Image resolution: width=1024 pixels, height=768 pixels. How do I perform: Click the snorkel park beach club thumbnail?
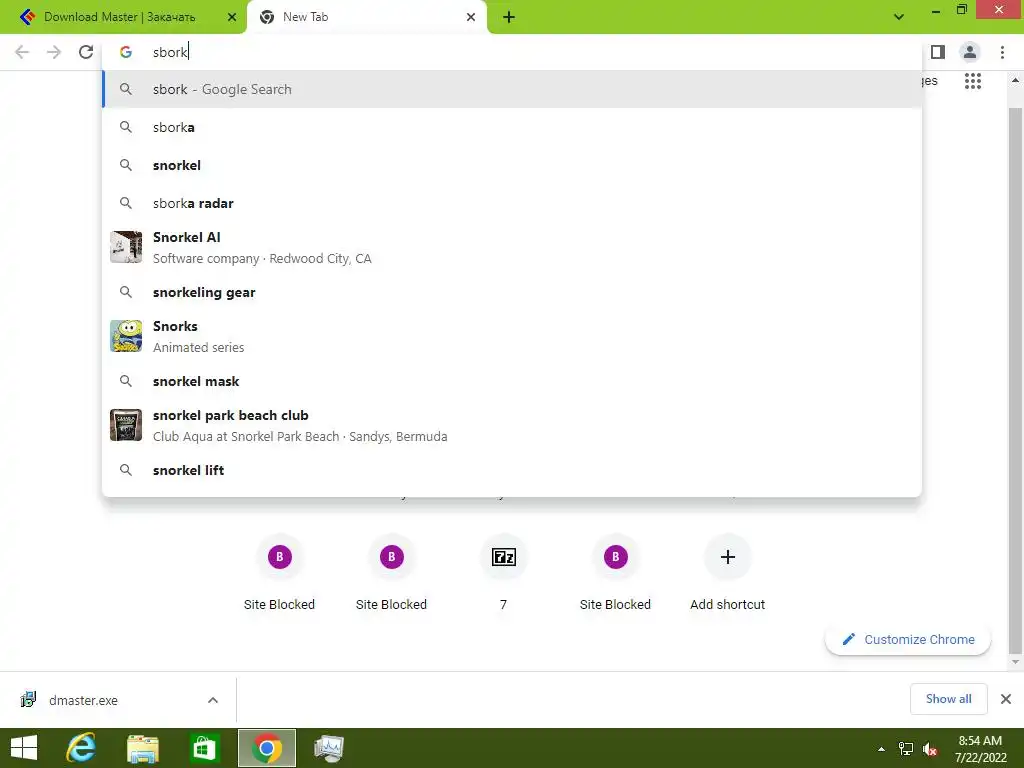pyautogui.click(x=126, y=425)
